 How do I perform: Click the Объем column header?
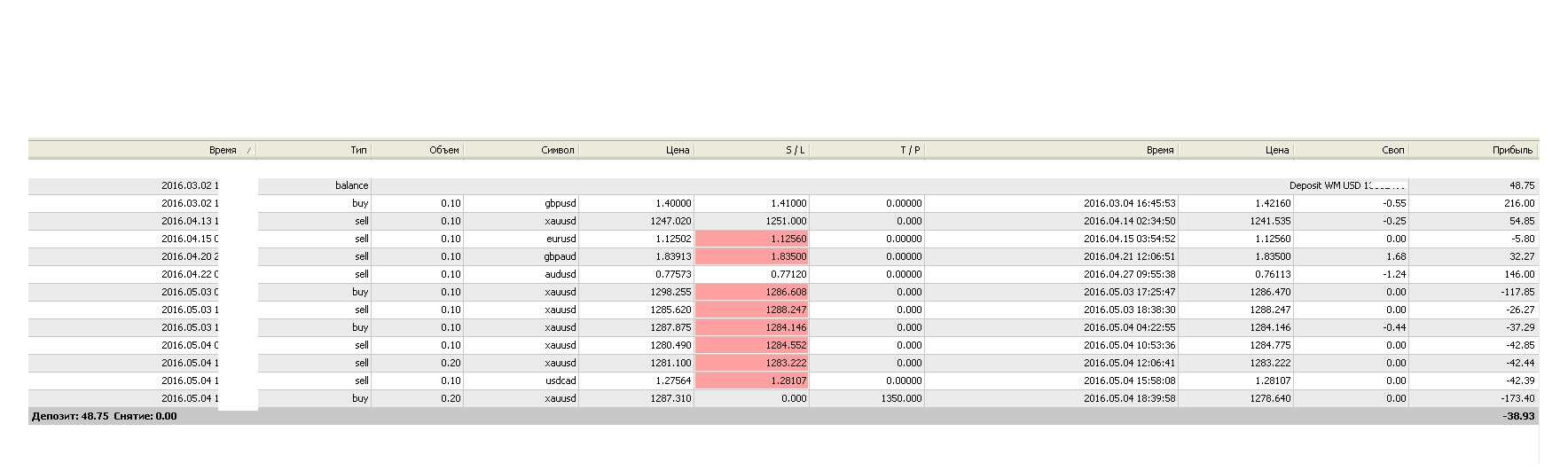coord(443,150)
